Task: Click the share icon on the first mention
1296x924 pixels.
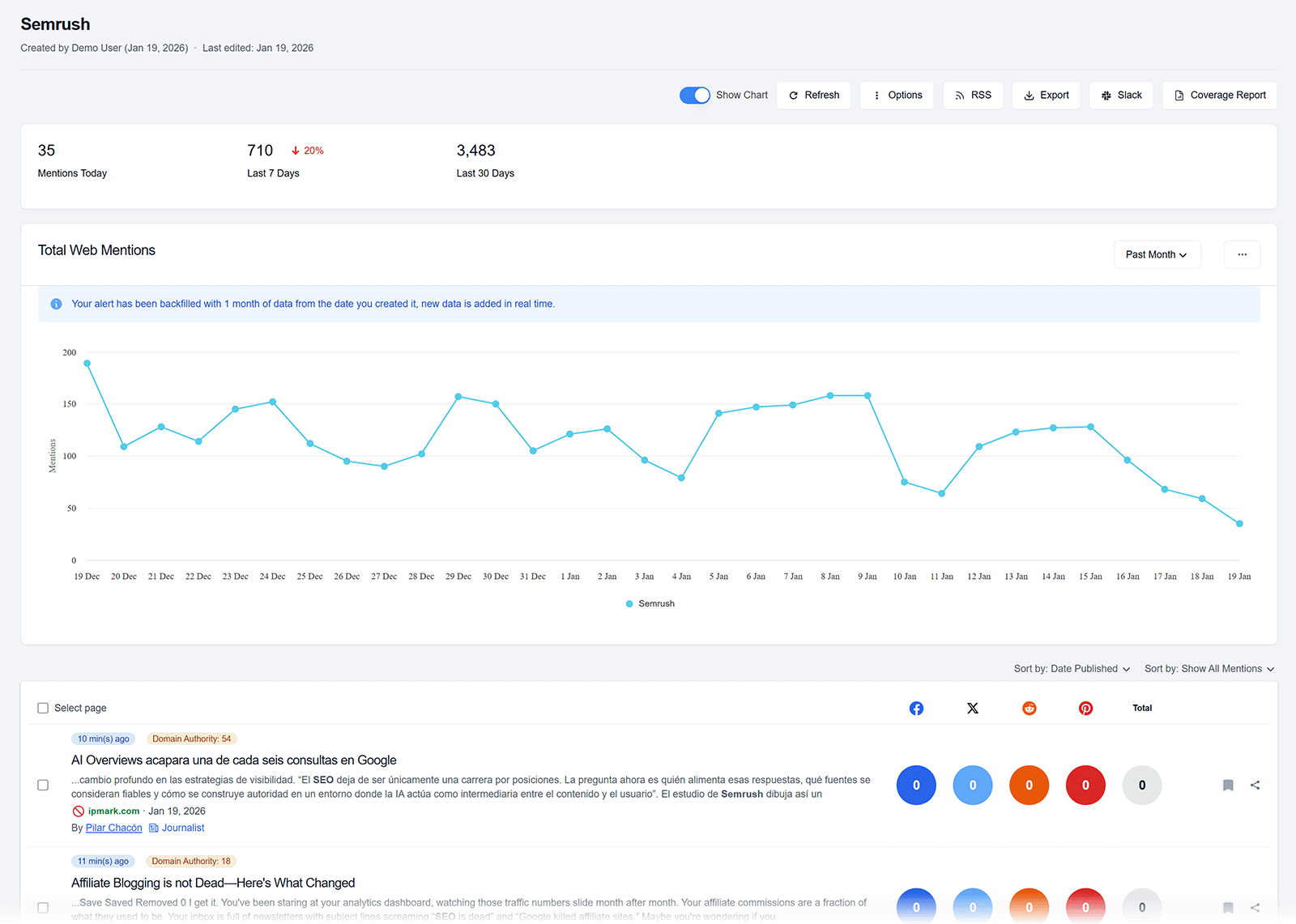Action: (1255, 785)
